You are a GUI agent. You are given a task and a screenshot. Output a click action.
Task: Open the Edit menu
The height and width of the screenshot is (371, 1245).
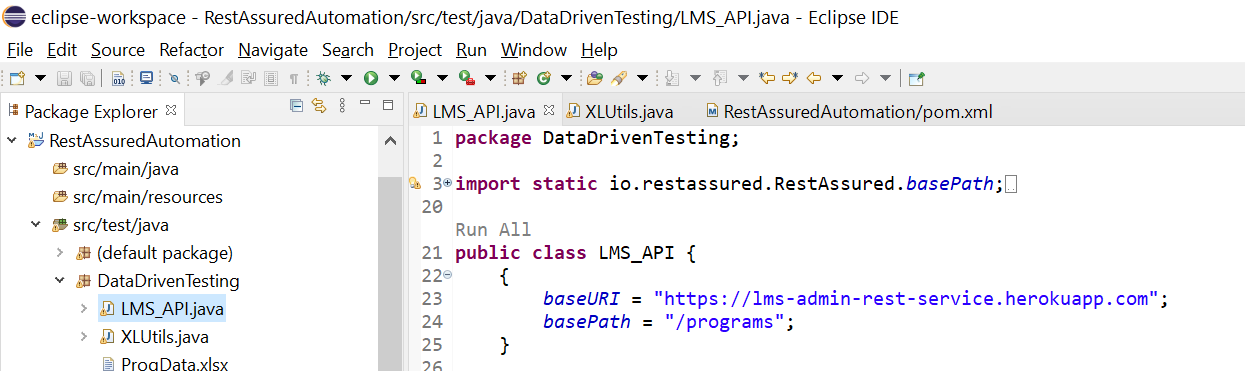pyautogui.click(x=62, y=50)
